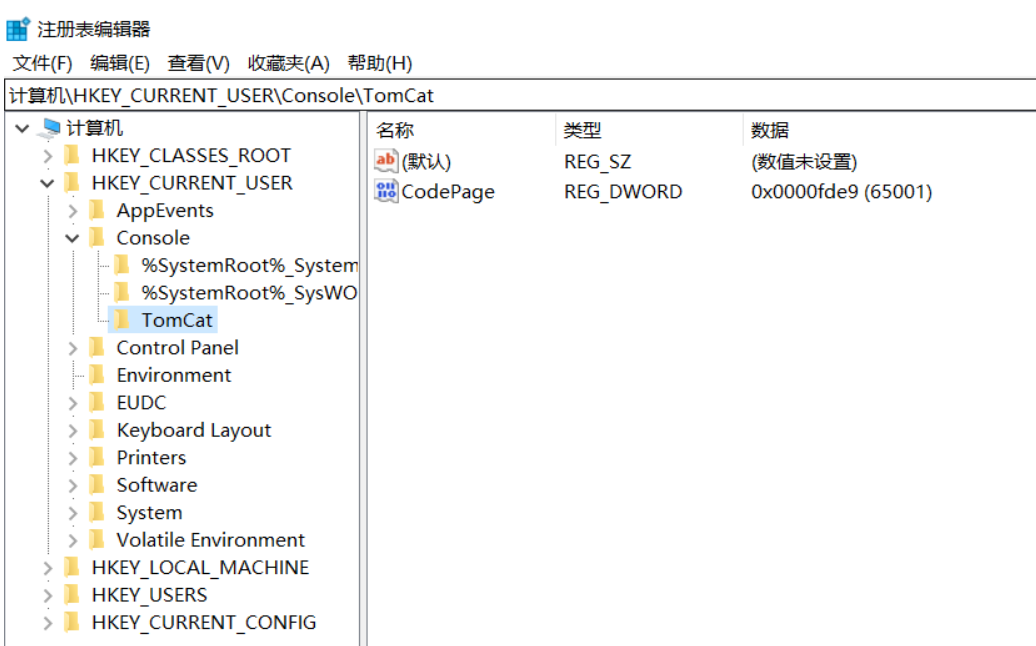1036x646 pixels.
Task: Click the HKEY_CURRENT_CONFIG folder icon
Action: pos(72,622)
